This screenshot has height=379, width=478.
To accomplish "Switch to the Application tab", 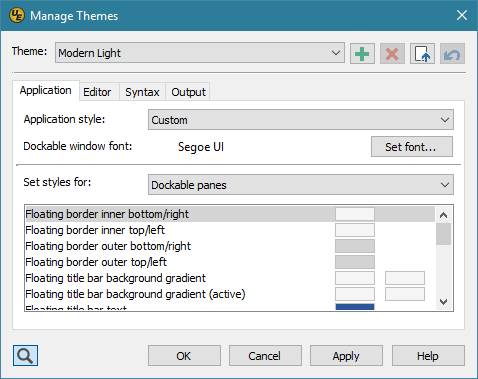I will click(x=46, y=90).
